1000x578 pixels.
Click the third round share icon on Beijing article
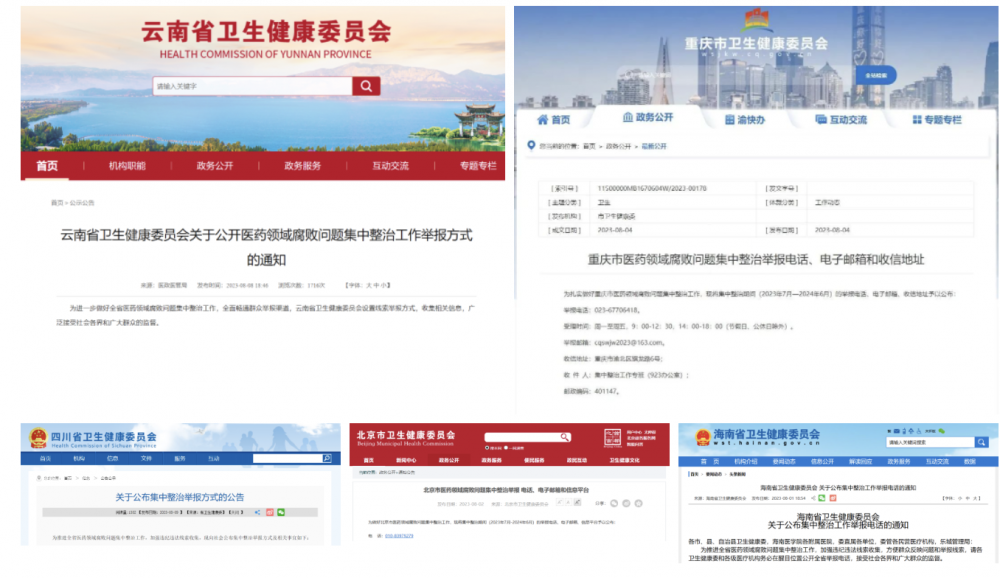[638, 503]
